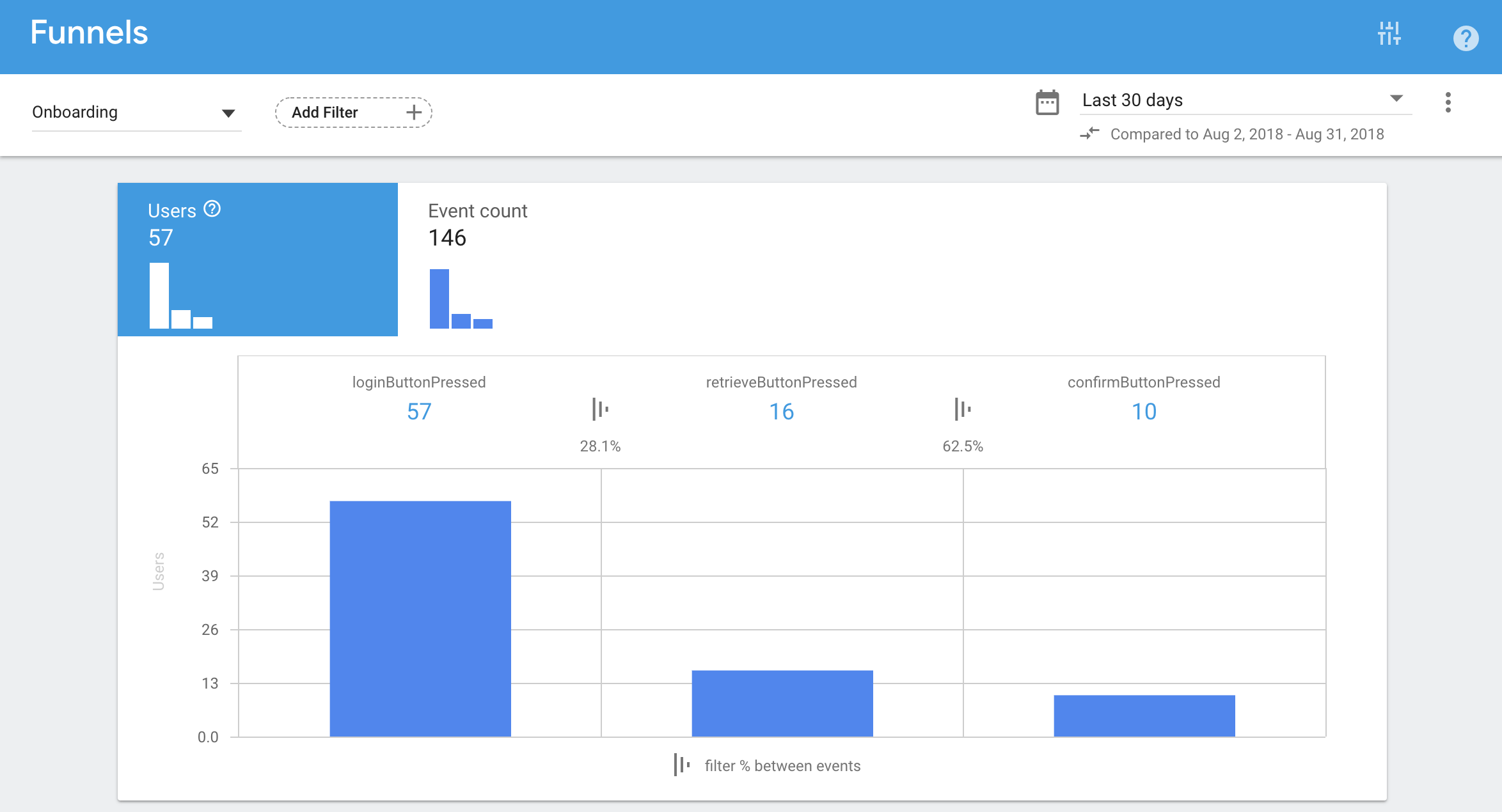Screen dimensions: 1502x812
Task: Click the y-axis label 0.0
Action: coord(208,737)
